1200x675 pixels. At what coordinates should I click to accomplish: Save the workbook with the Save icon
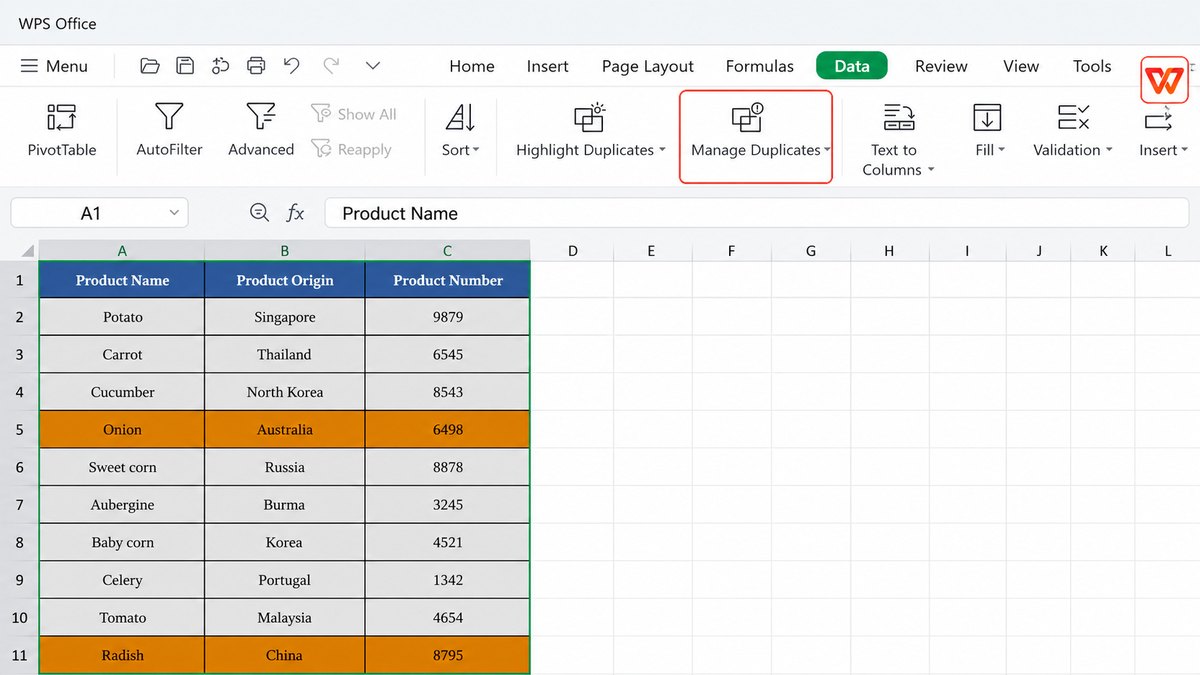coord(185,66)
